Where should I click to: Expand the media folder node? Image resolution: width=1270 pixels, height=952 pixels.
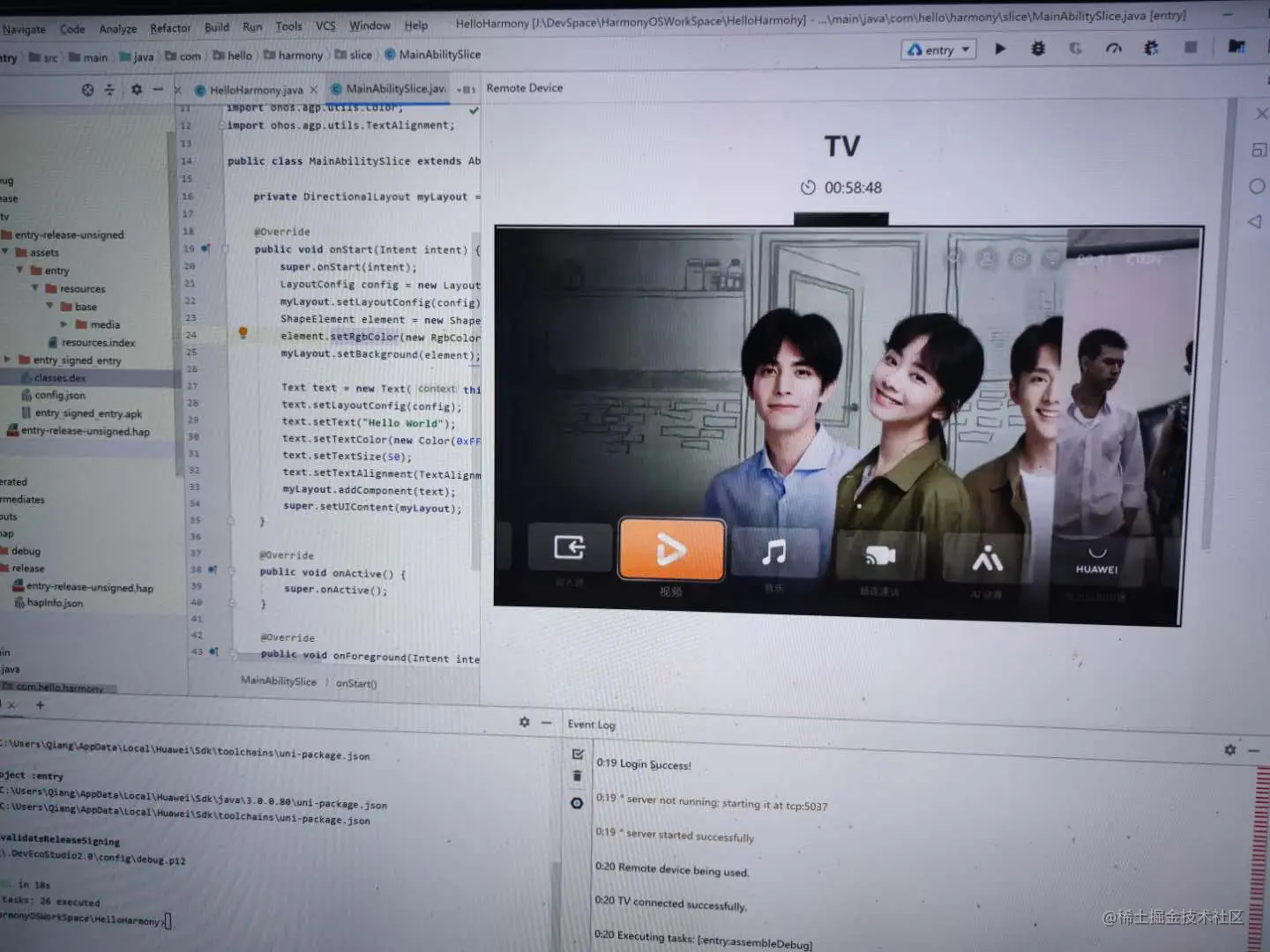click(64, 324)
